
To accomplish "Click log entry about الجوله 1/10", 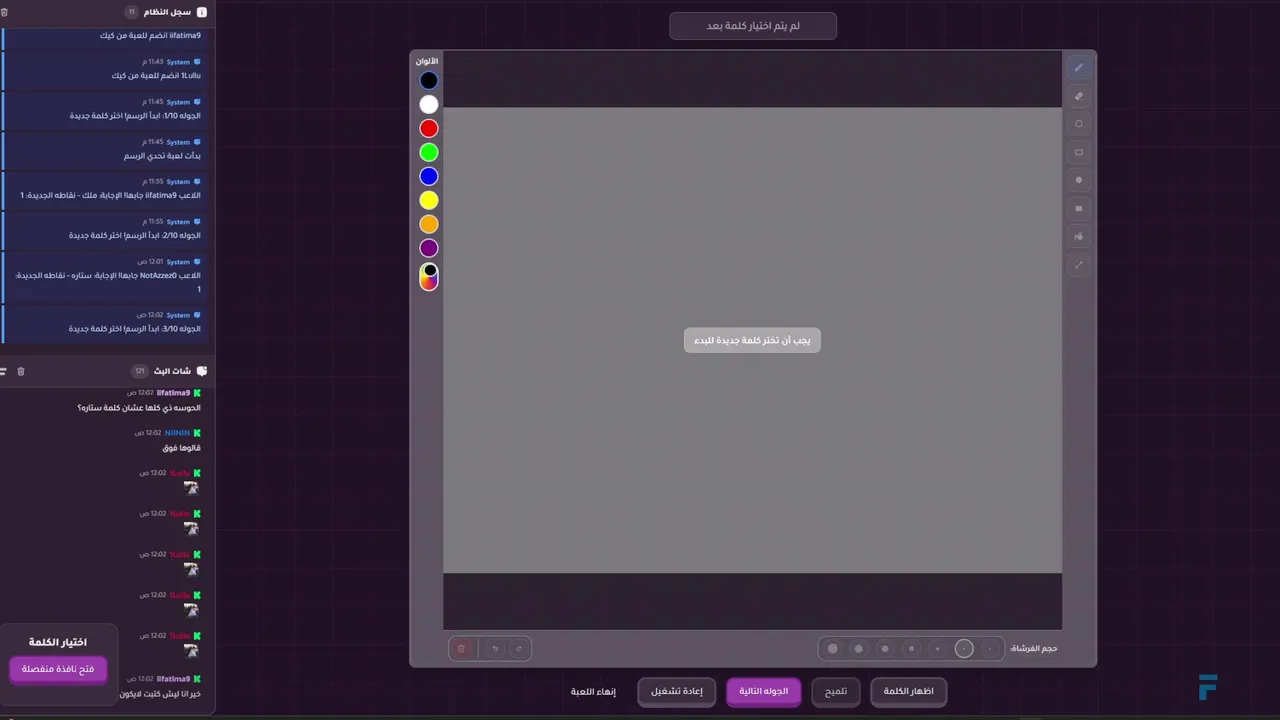I will pyautogui.click(x=106, y=109).
